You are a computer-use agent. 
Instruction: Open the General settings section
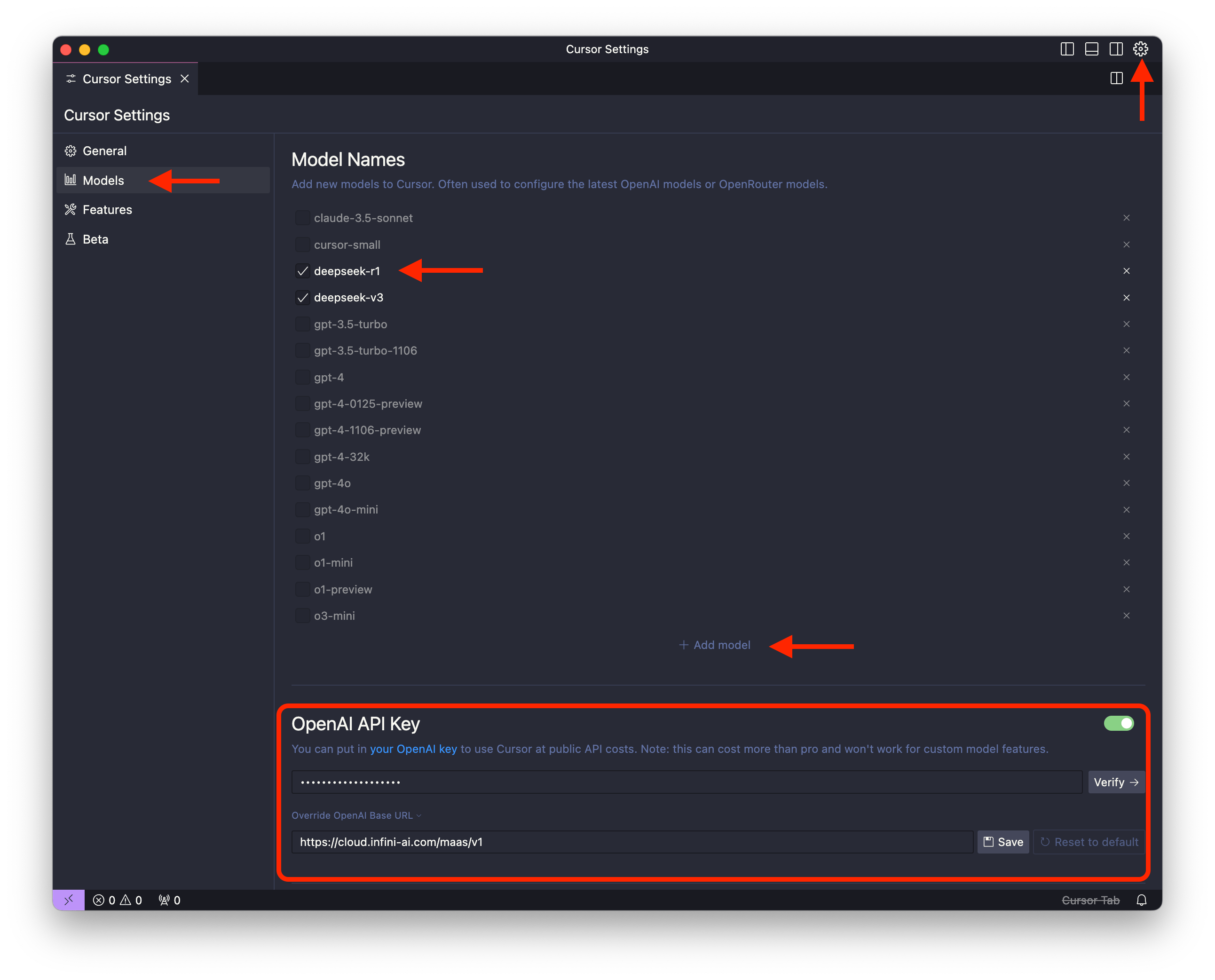163,151
